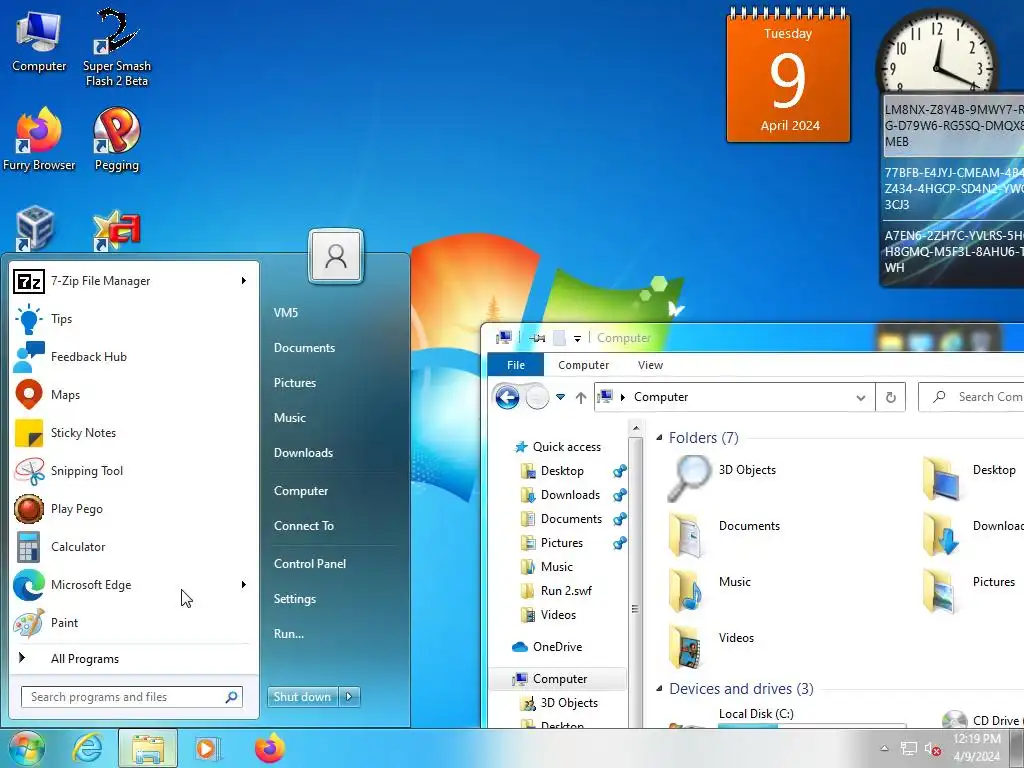This screenshot has width=1024, height=768.
Task: Open the Music folder in Folders group
Action: (x=711, y=590)
